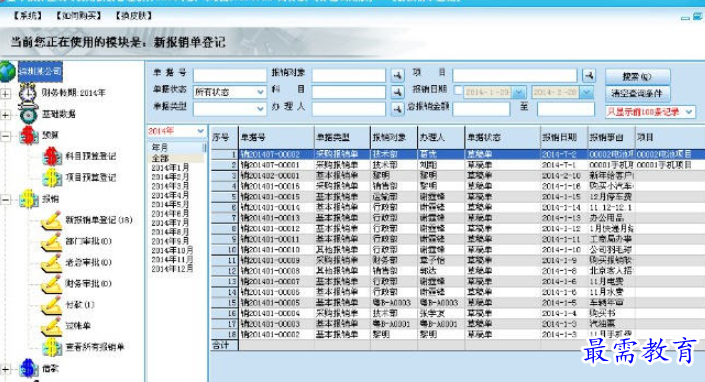Click the 查看所有报销单 dollar icon
The height and width of the screenshot is (382, 705).
click(52, 347)
